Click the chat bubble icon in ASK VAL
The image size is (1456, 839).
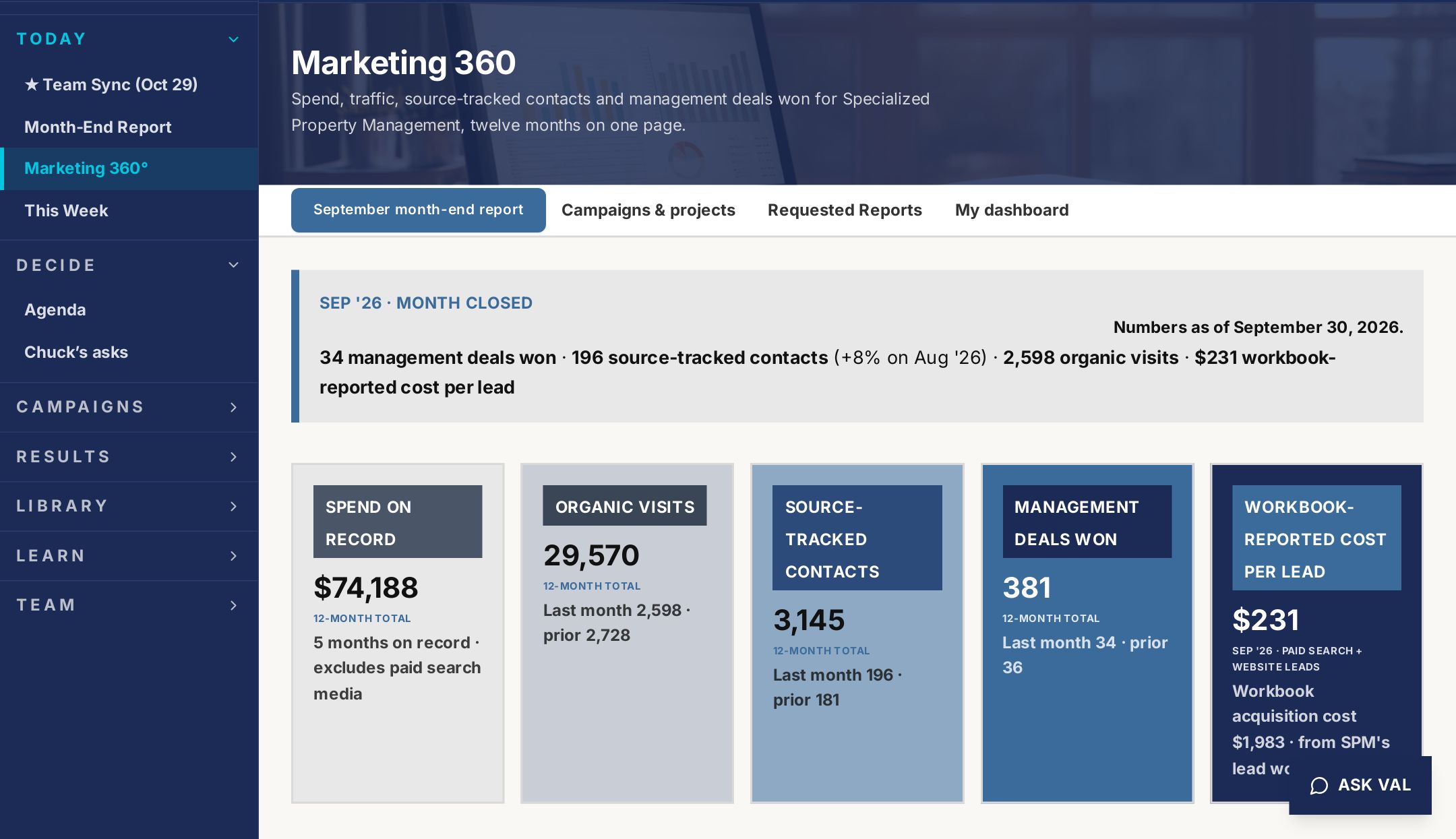1319,786
